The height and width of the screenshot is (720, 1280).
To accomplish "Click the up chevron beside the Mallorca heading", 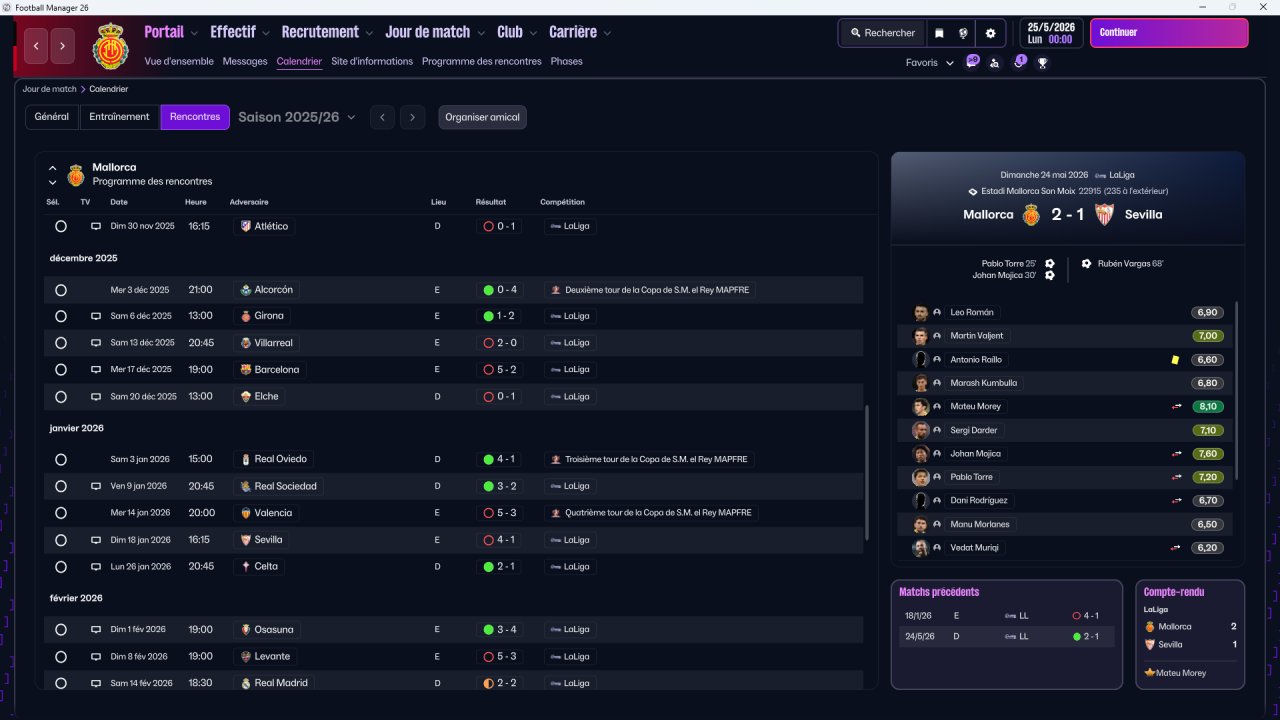I will (x=53, y=168).
